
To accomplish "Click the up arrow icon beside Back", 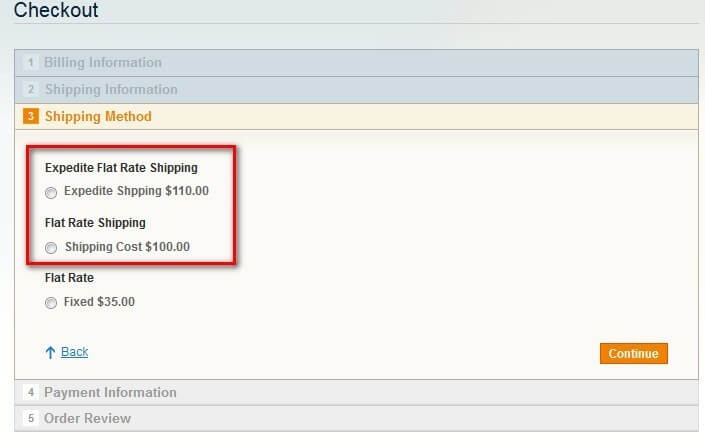I will point(50,352).
